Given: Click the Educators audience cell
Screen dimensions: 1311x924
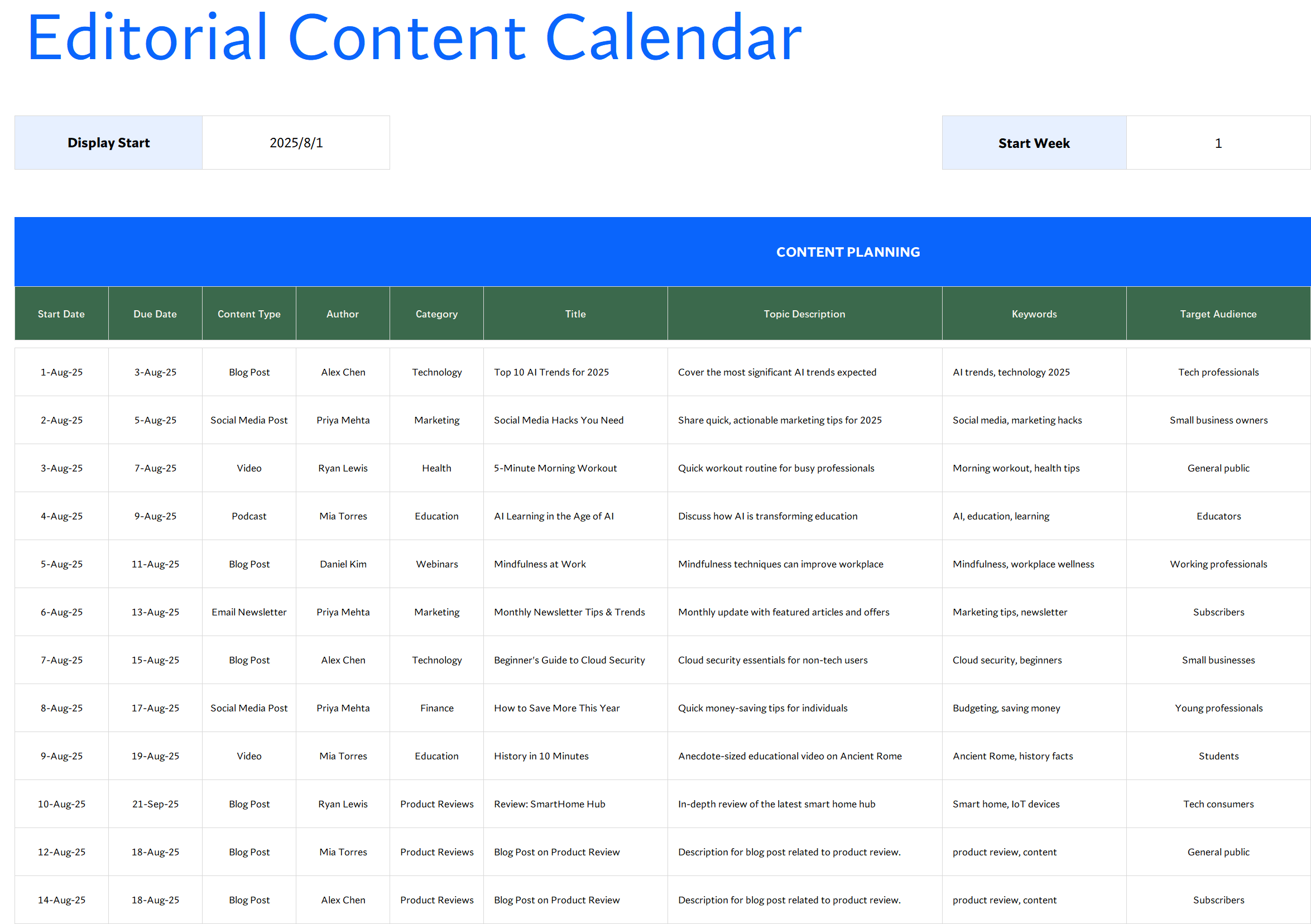Looking at the screenshot, I should click(x=1218, y=516).
